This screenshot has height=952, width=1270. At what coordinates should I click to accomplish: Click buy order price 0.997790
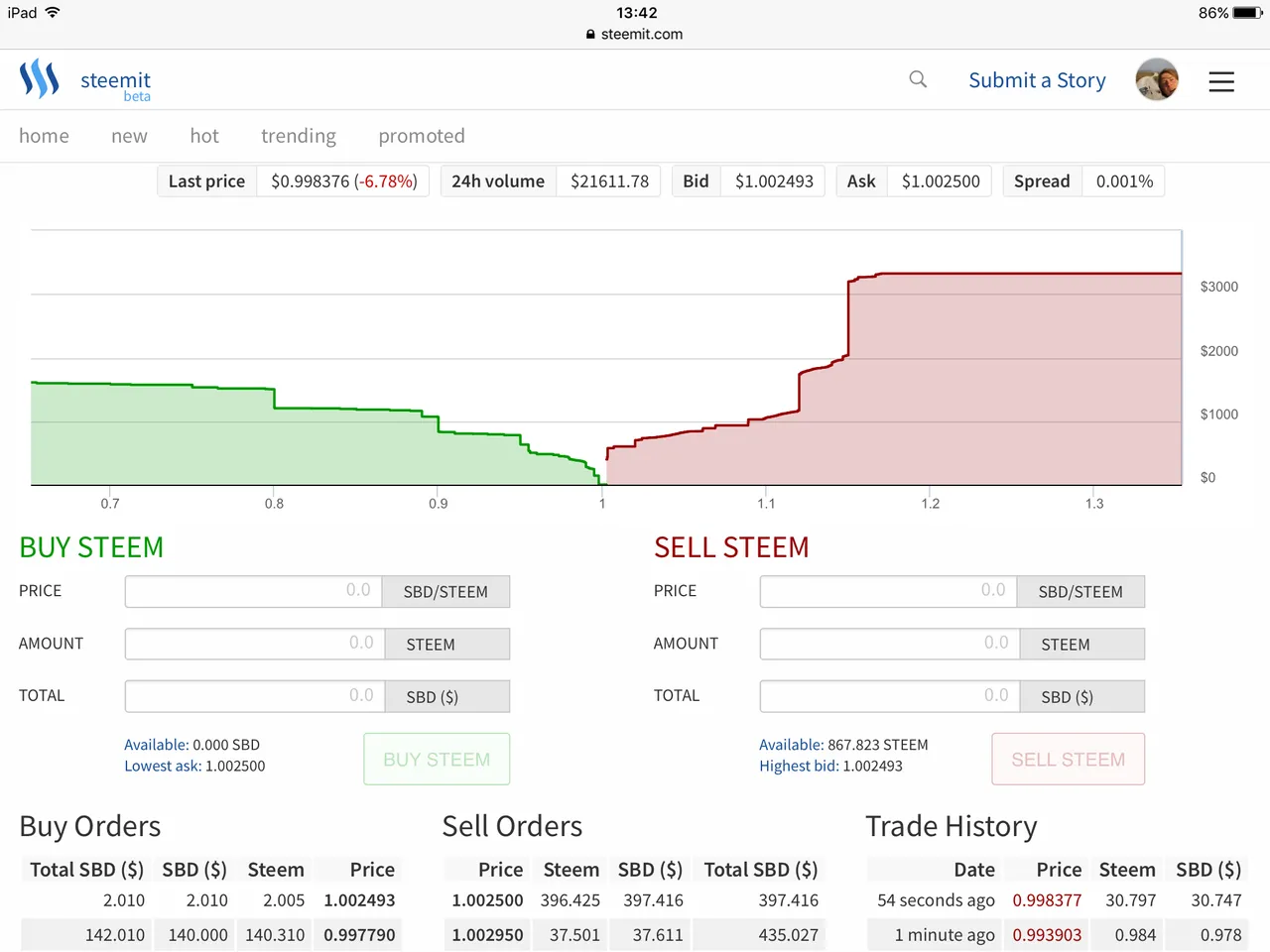(359, 935)
